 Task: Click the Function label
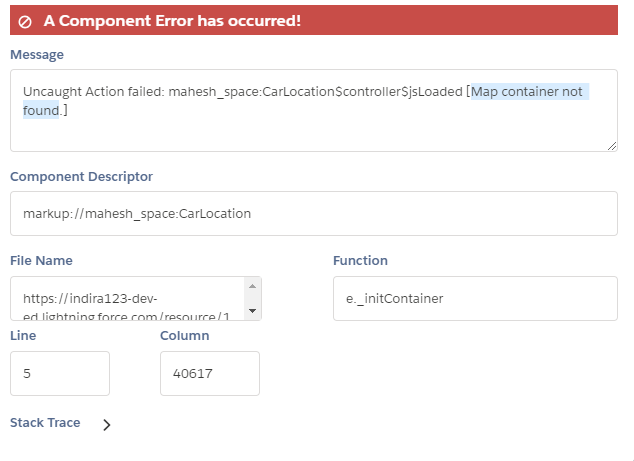pyautogui.click(x=360, y=261)
